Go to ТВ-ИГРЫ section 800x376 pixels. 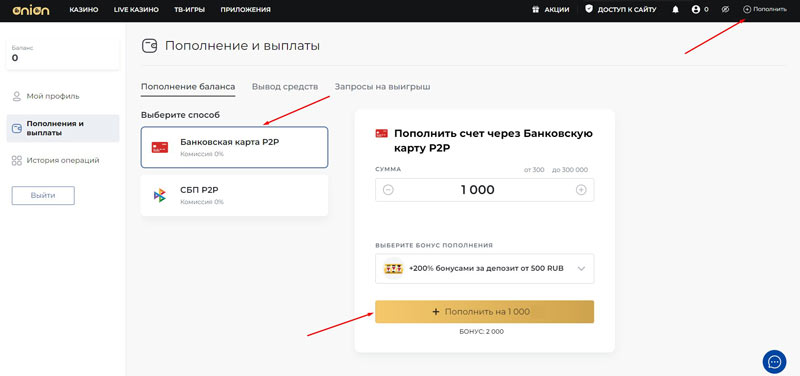[190, 10]
